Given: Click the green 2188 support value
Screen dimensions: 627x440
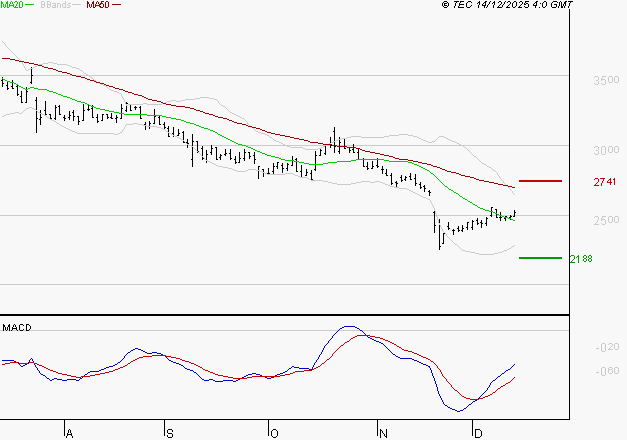Looking at the screenshot, I should click(581, 259).
